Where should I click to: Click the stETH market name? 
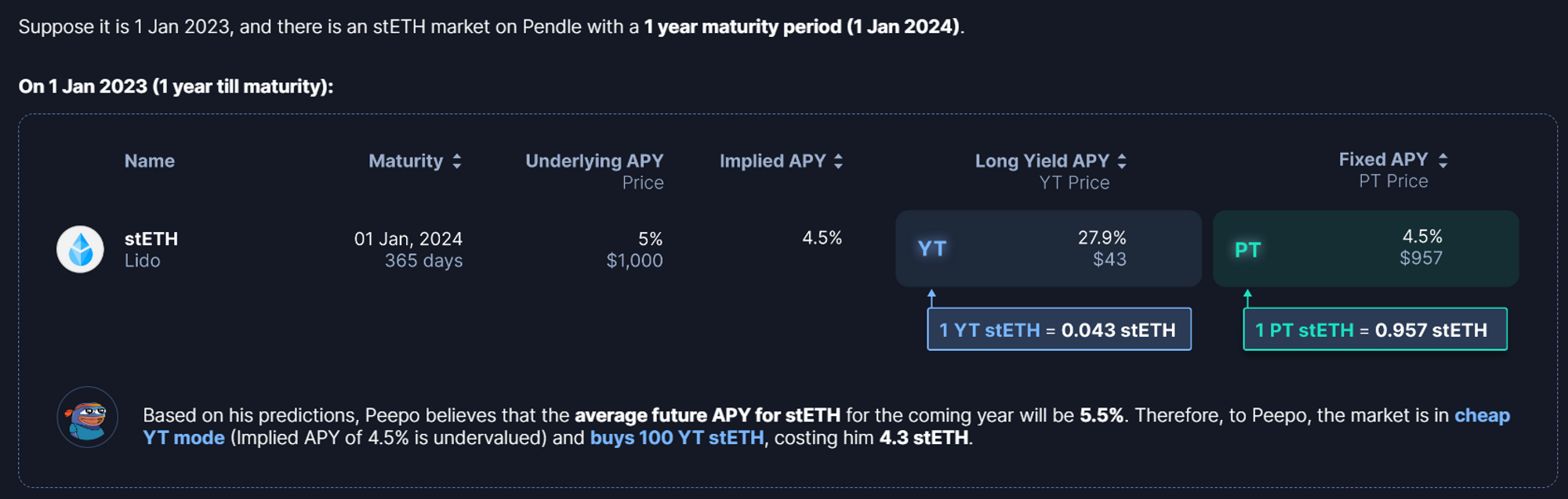click(x=151, y=239)
